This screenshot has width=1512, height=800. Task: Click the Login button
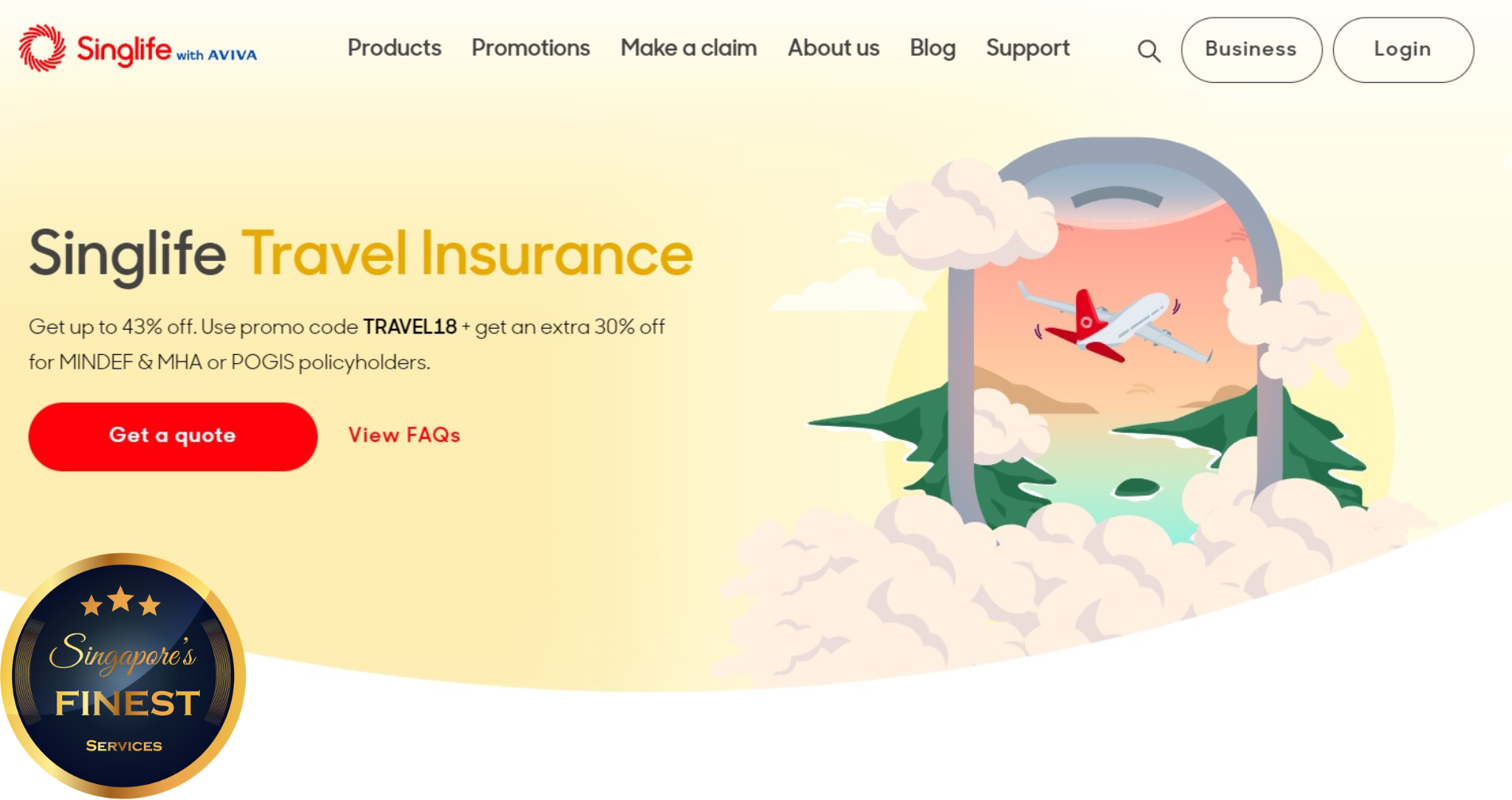[x=1403, y=49]
